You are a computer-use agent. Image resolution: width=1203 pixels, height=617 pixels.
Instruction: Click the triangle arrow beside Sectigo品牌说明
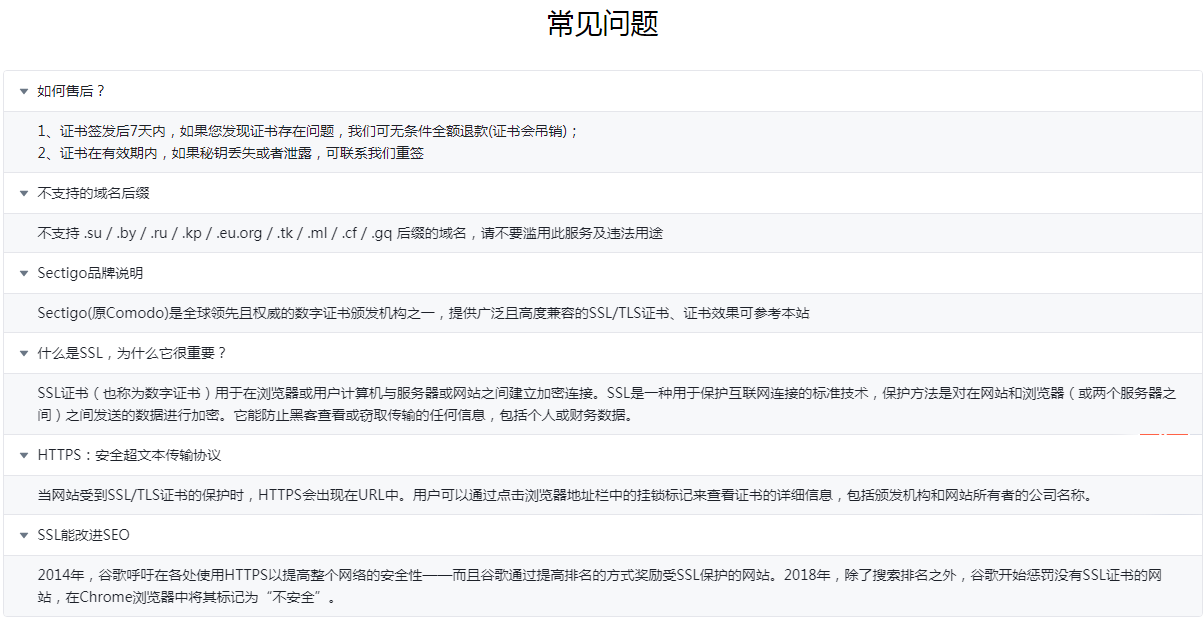23,273
